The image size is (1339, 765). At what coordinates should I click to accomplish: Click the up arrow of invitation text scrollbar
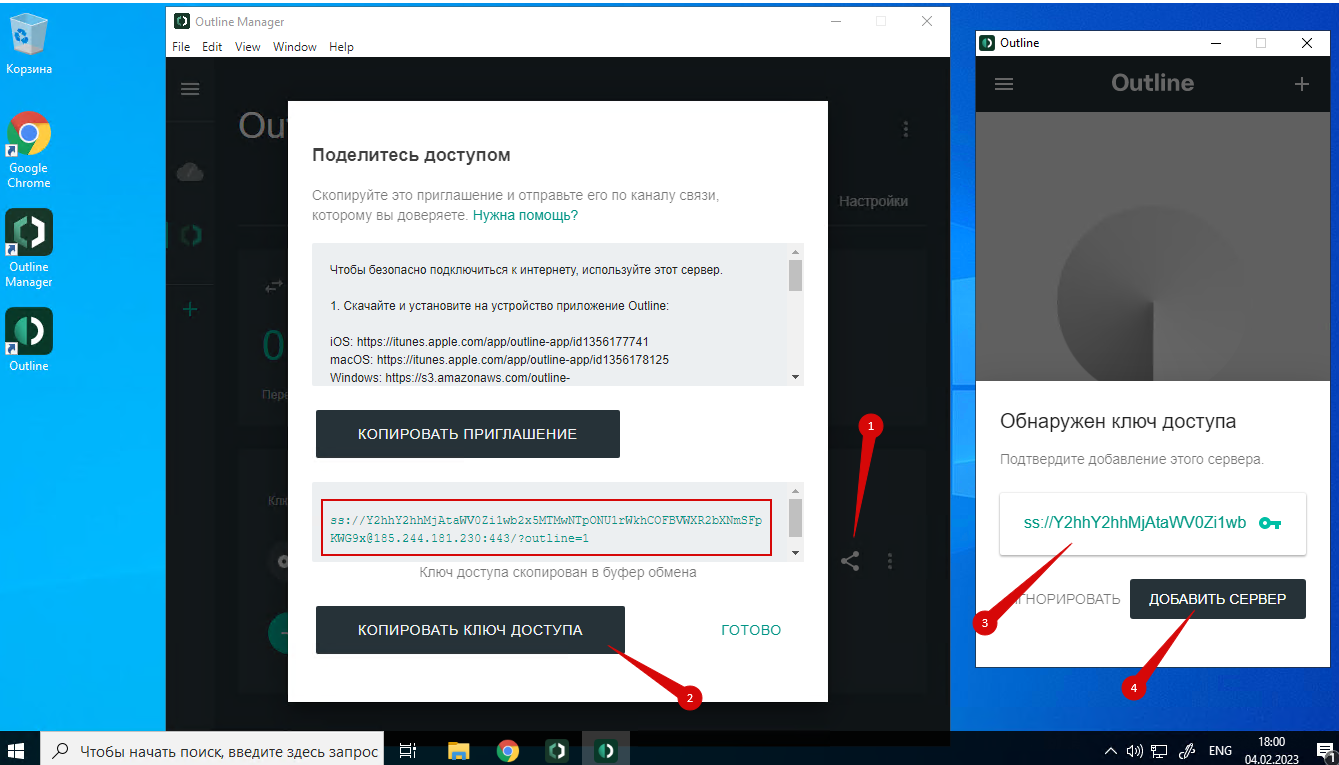(796, 252)
